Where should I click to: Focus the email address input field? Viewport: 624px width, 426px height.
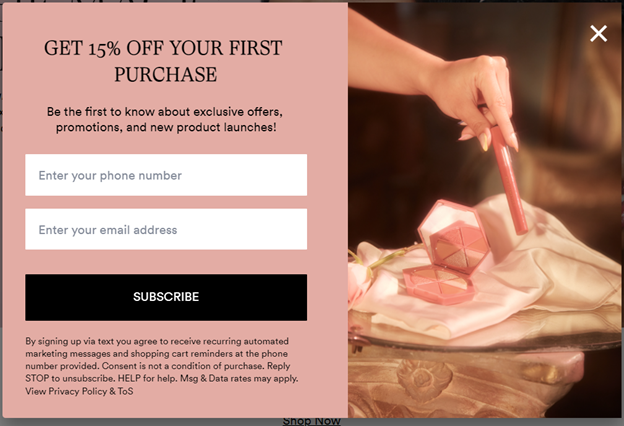point(166,229)
